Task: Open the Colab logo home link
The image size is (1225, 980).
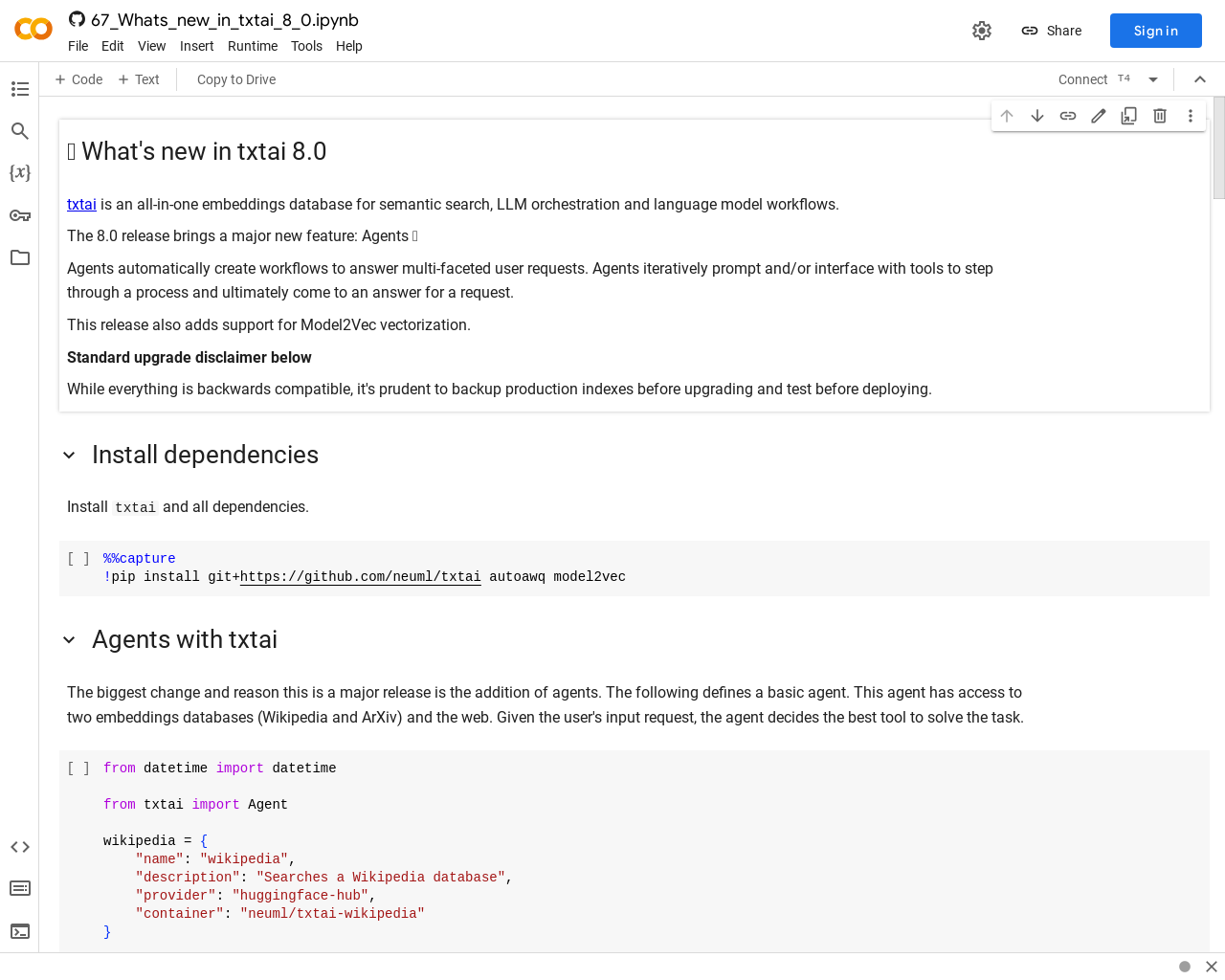Action: (33, 30)
